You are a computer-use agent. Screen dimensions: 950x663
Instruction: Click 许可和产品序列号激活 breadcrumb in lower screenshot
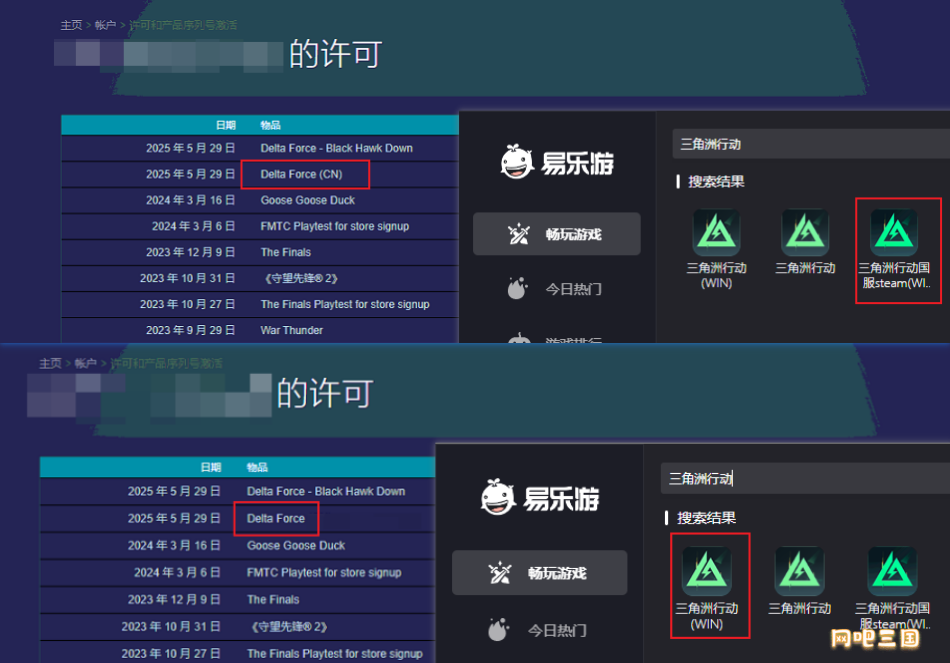coord(166,363)
